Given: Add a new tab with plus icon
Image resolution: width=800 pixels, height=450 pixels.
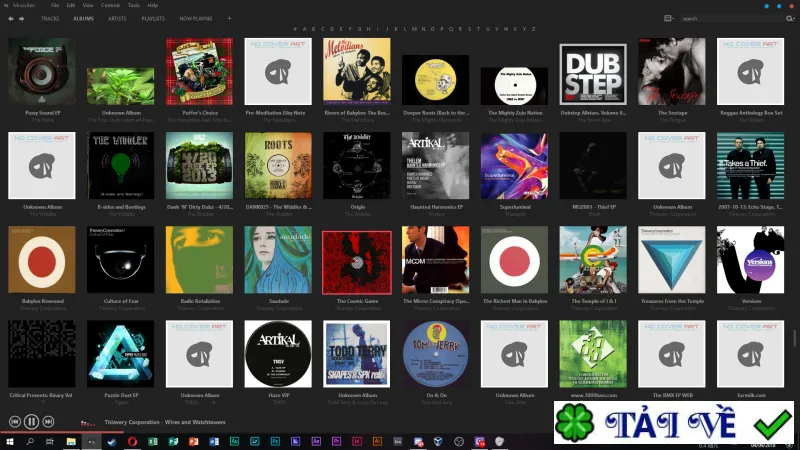Looking at the screenshot, I should (229, 18).
